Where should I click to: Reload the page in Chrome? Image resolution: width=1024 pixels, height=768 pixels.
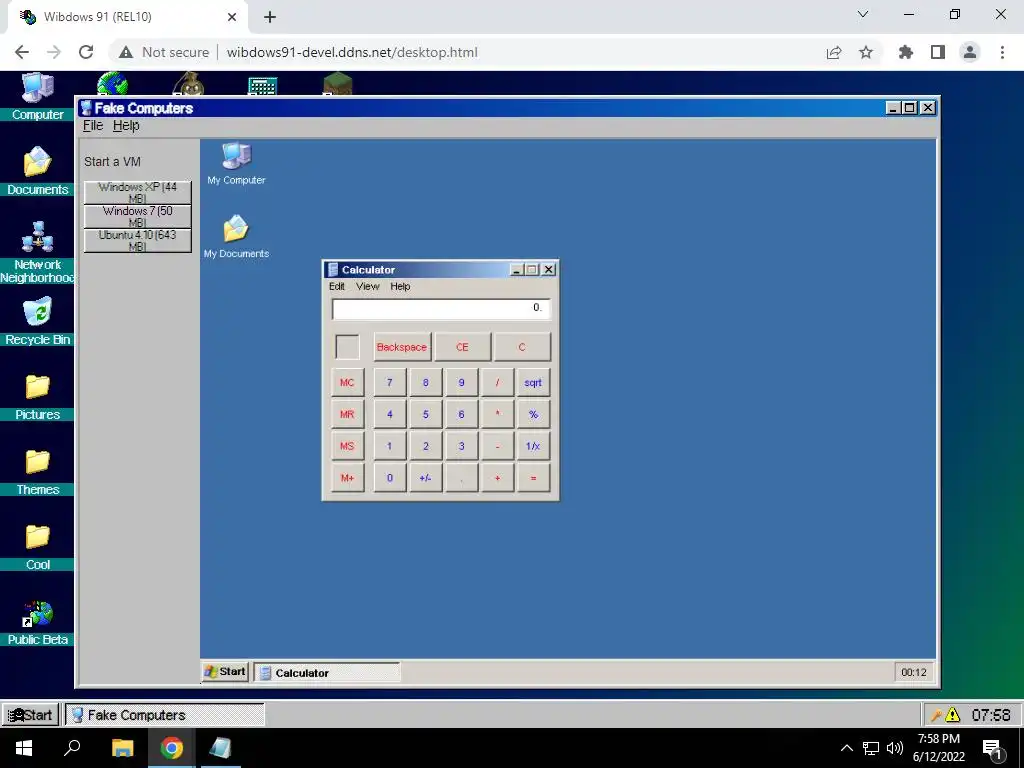point(86,52)
